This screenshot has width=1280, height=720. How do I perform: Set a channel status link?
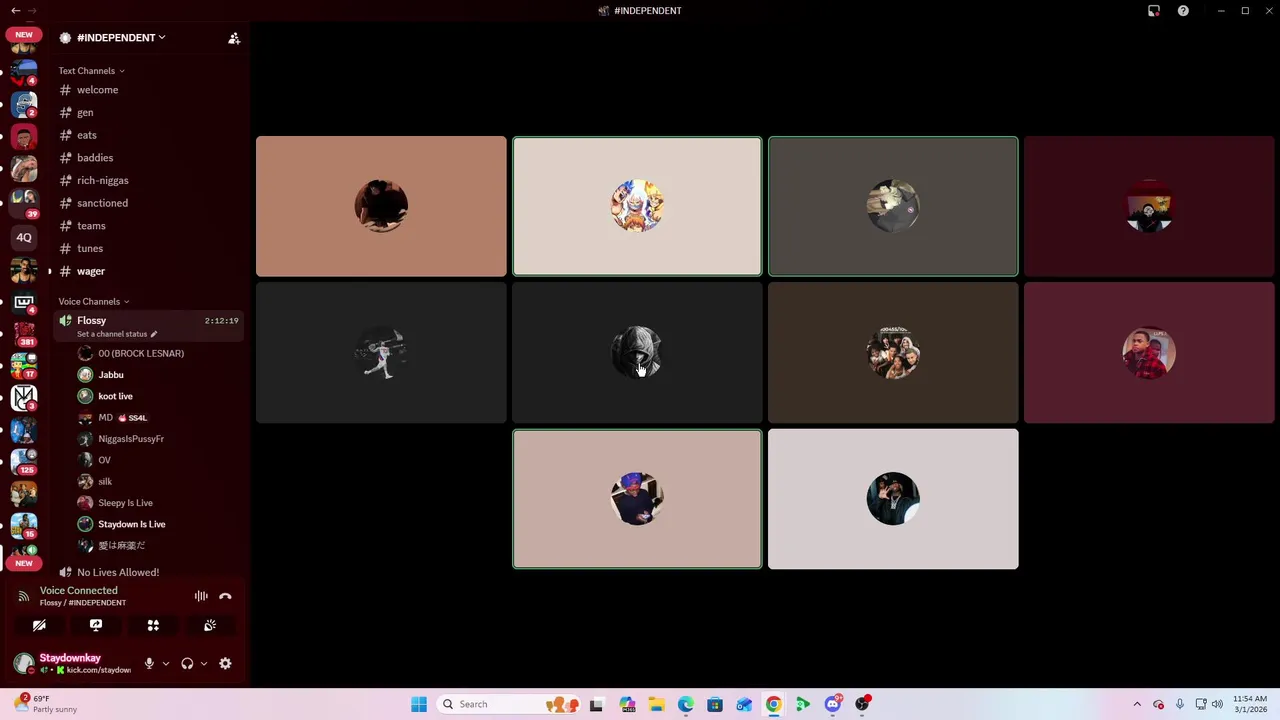coord(117,334)
